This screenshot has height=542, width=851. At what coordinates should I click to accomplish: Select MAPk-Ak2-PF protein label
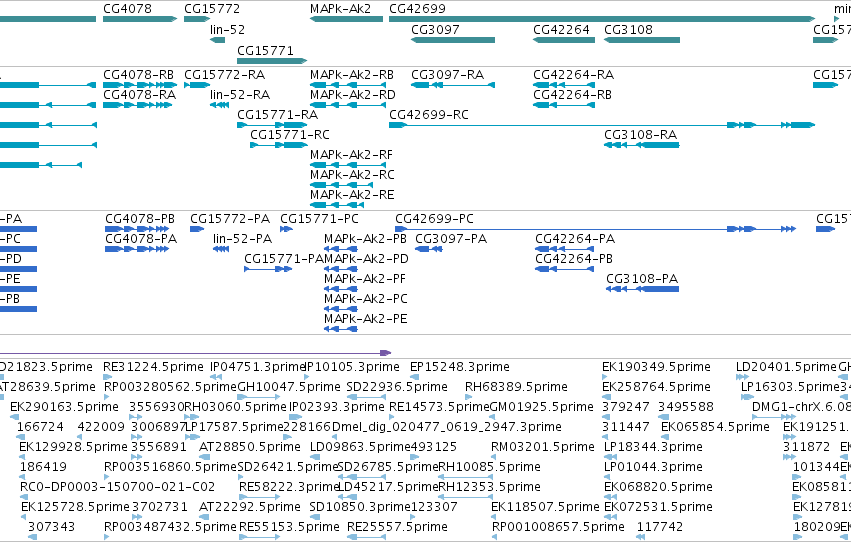pyautogui.click(x=365, y=279)
